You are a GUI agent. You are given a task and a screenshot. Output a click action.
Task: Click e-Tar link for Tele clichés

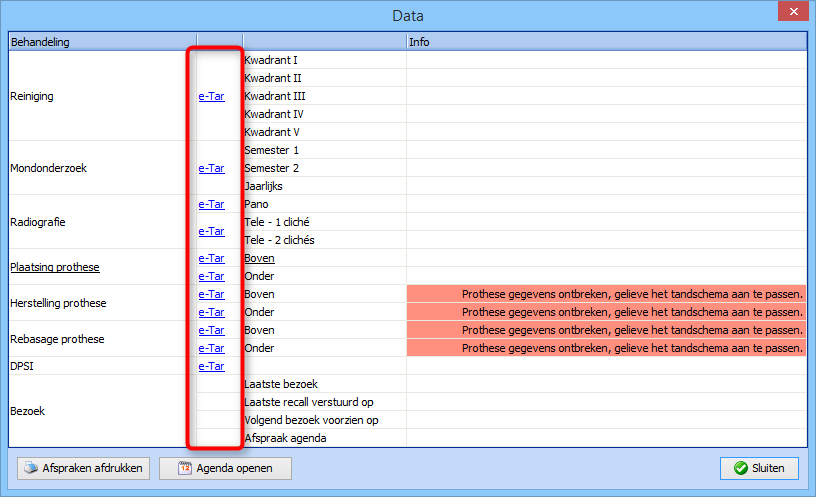pos(211,231)
